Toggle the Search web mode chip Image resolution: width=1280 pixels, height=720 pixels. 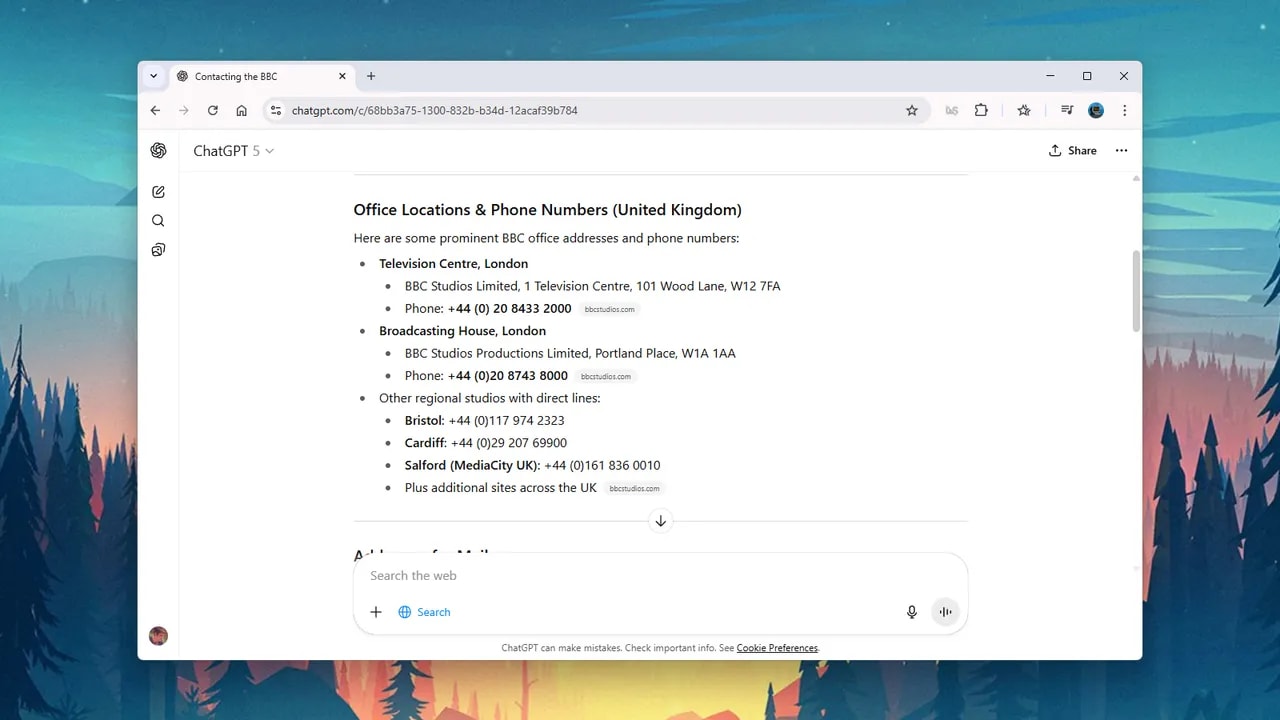pos(424,612)
